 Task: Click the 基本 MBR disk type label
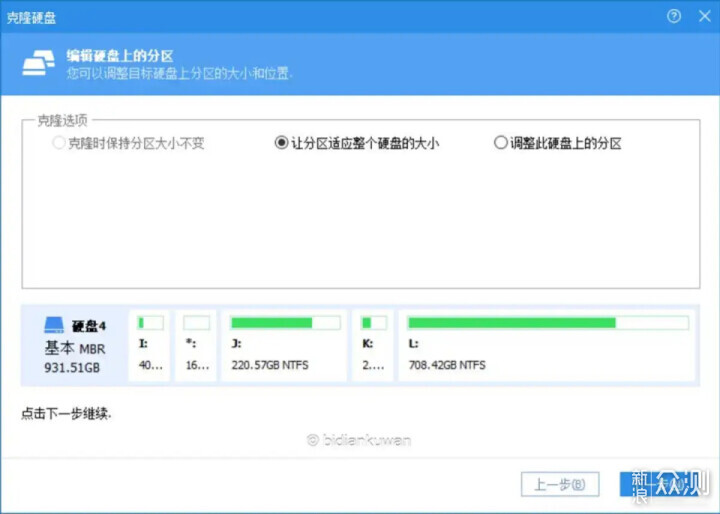point(75,349)
